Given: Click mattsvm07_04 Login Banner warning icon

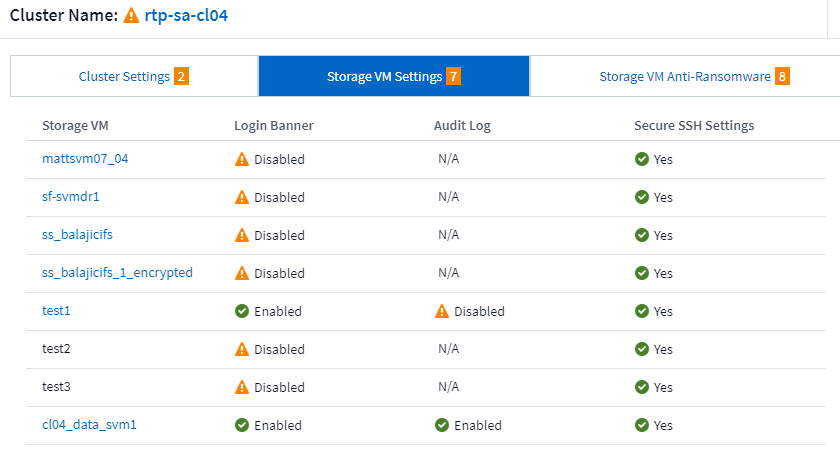Looking at the screenshot, I should pos(242,159).
